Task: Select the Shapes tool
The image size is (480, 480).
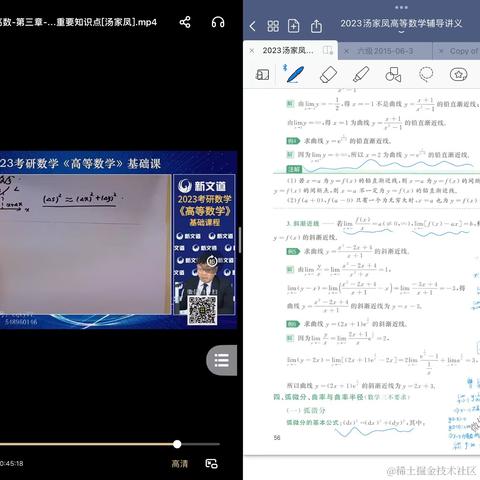Action: tap(393, 74)
